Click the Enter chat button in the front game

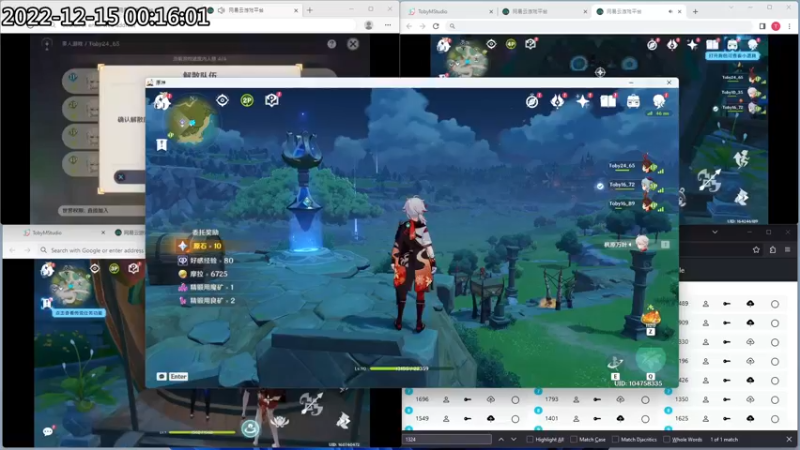pyautogui.click(x=178, y=377)
